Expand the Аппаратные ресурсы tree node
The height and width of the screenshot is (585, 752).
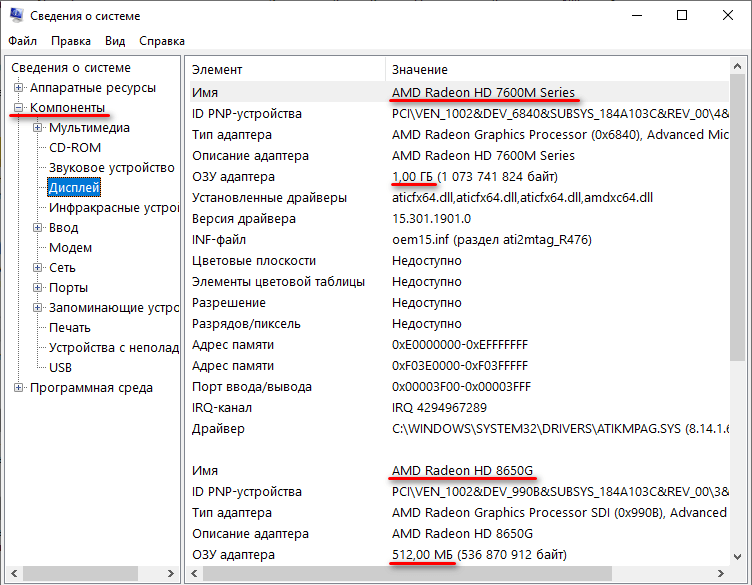coord(19,88)
